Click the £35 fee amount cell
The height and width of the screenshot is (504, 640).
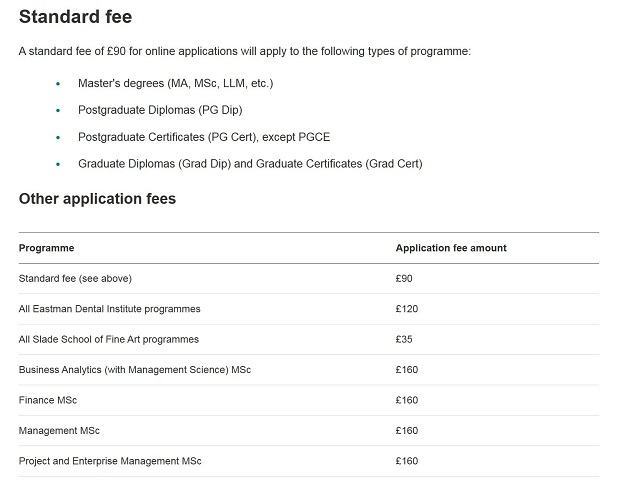point(404,340)
